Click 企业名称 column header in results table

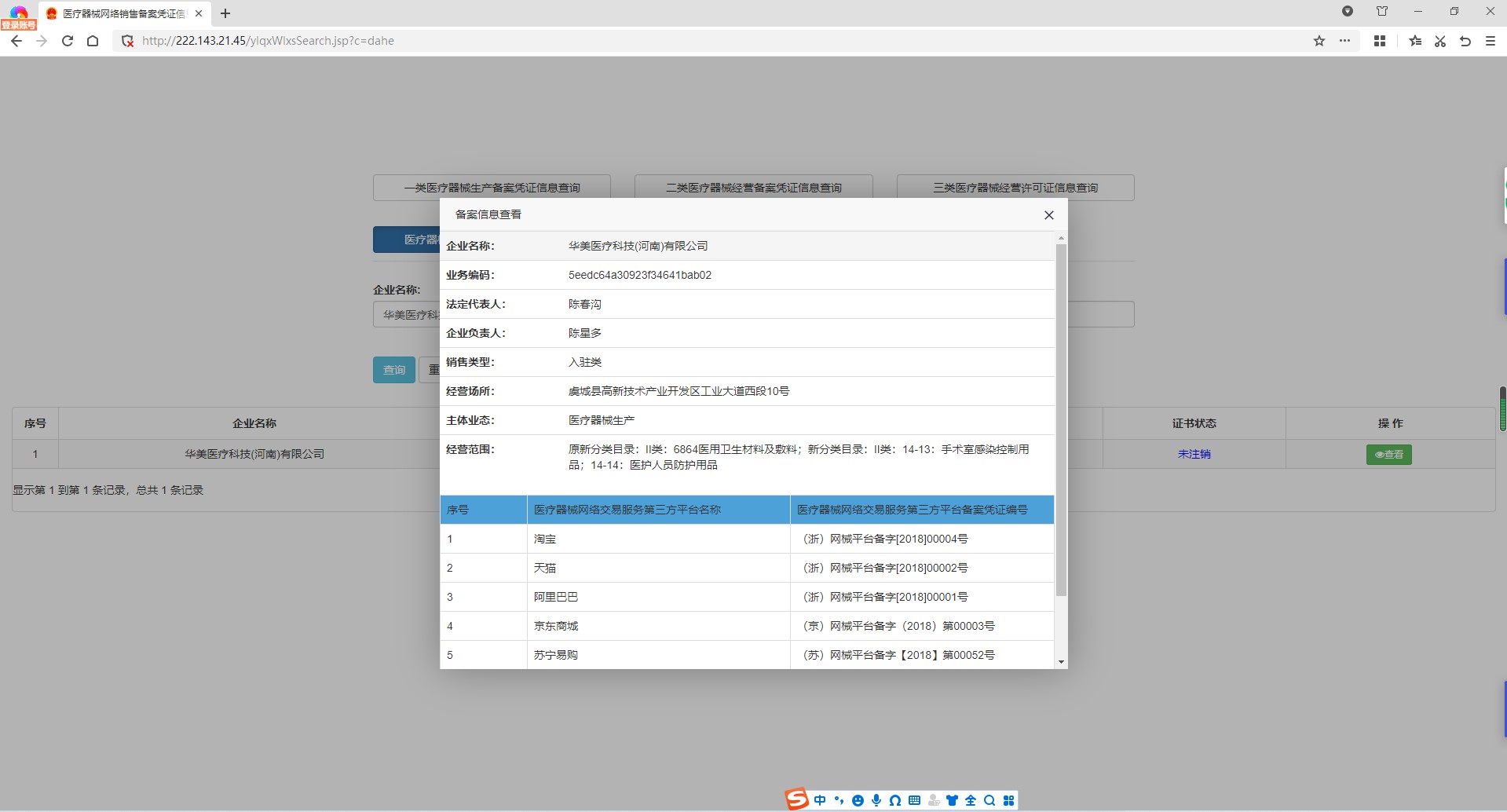[x=254, y=423]
